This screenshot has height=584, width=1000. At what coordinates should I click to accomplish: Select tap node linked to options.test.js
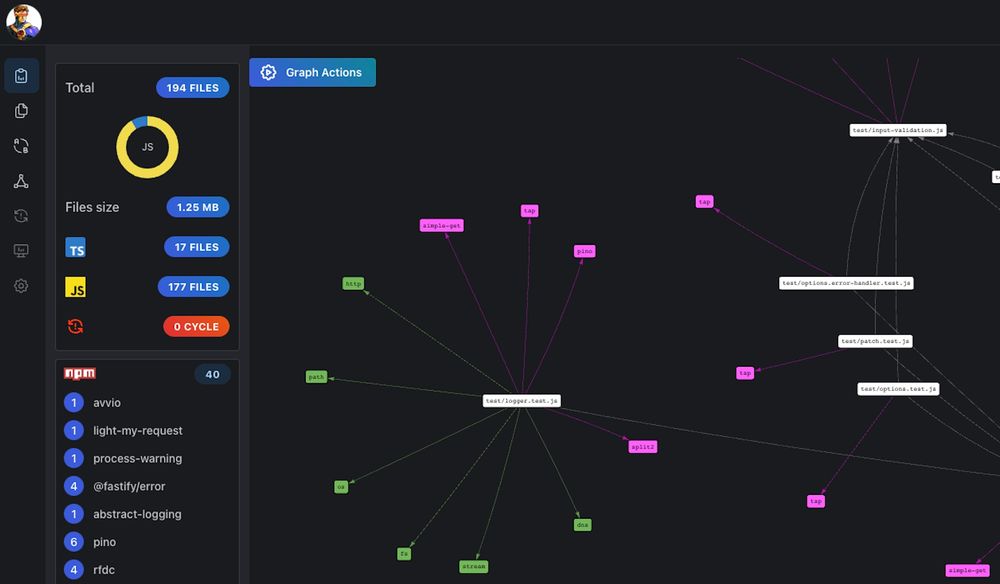(816, 501)
